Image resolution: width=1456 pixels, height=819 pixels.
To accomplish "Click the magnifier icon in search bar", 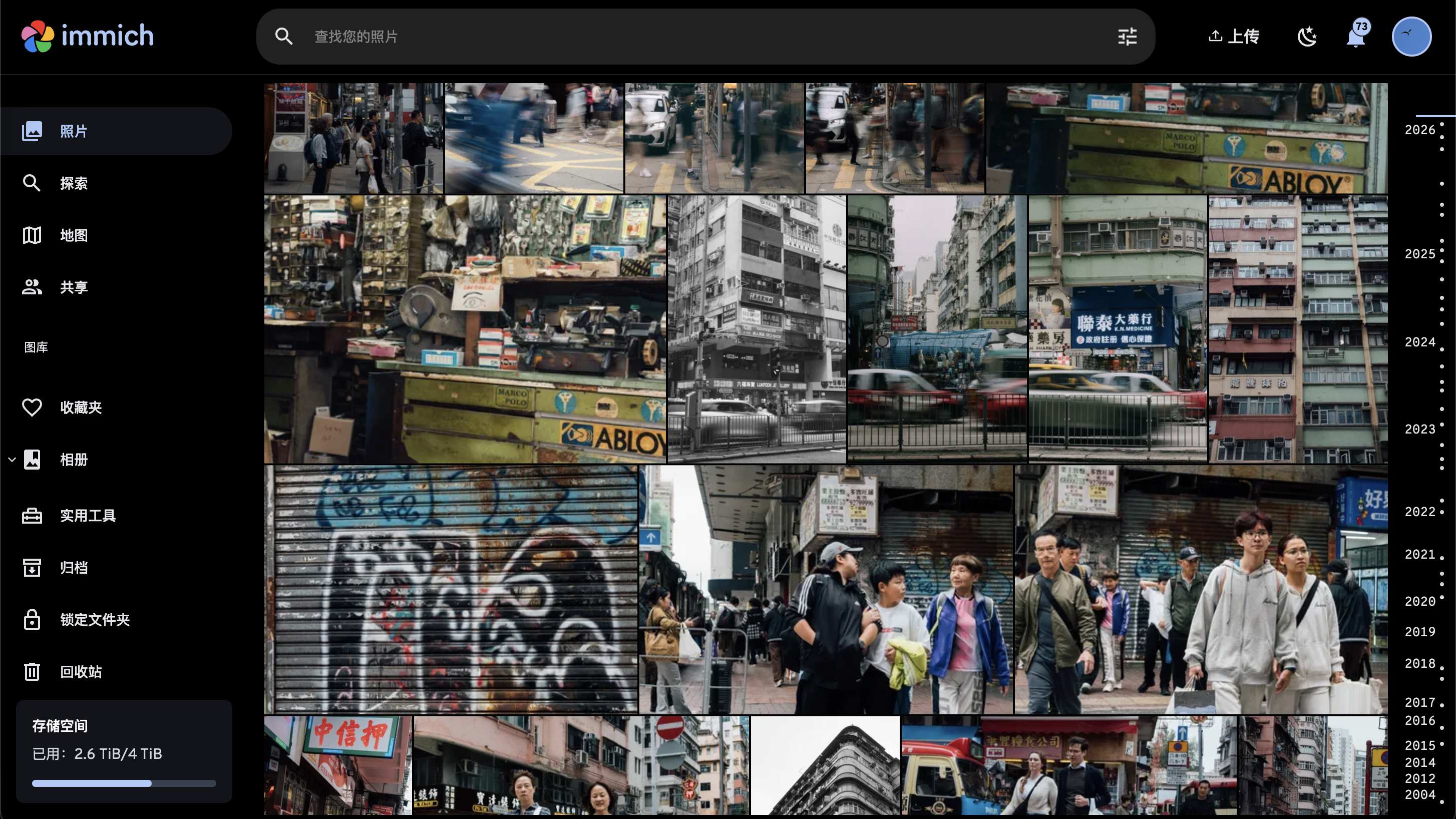I will 284,37.
